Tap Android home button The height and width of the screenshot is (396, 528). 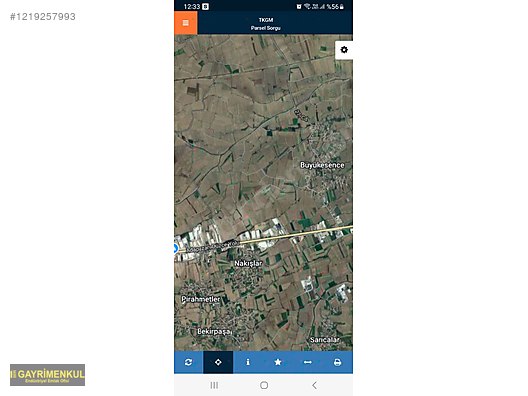pyautogui.click(x=264, y=385)
